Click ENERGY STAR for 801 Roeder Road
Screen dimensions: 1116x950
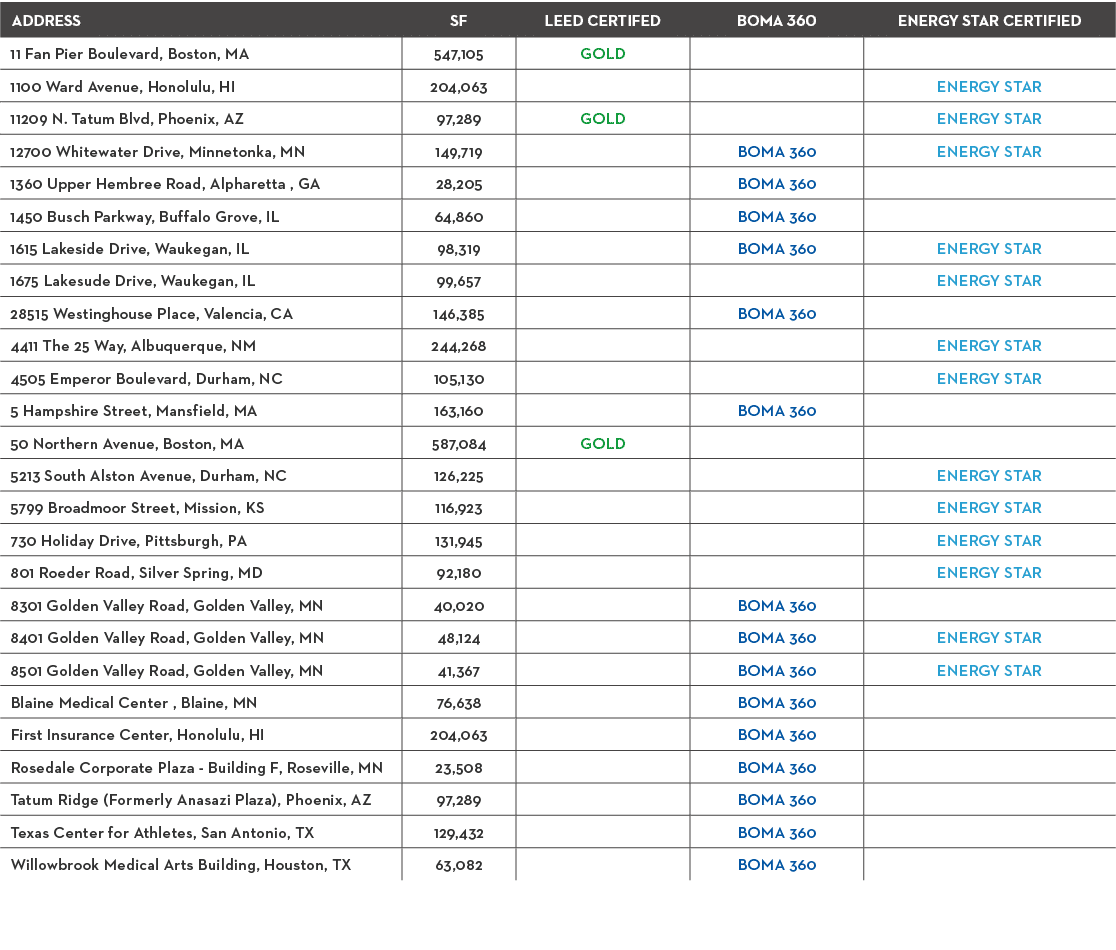[989, 573]
